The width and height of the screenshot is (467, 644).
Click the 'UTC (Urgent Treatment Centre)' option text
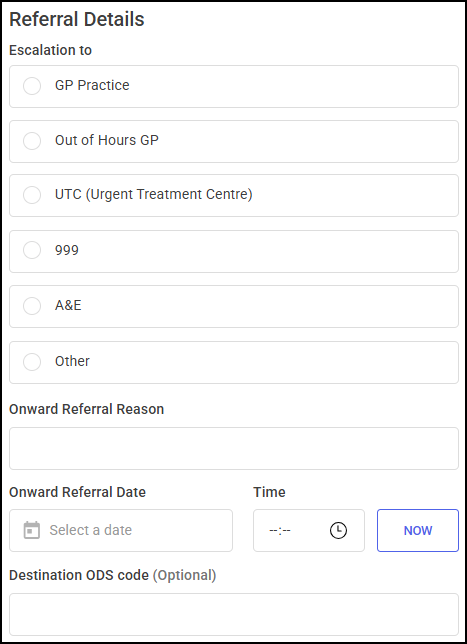point(154,194)
